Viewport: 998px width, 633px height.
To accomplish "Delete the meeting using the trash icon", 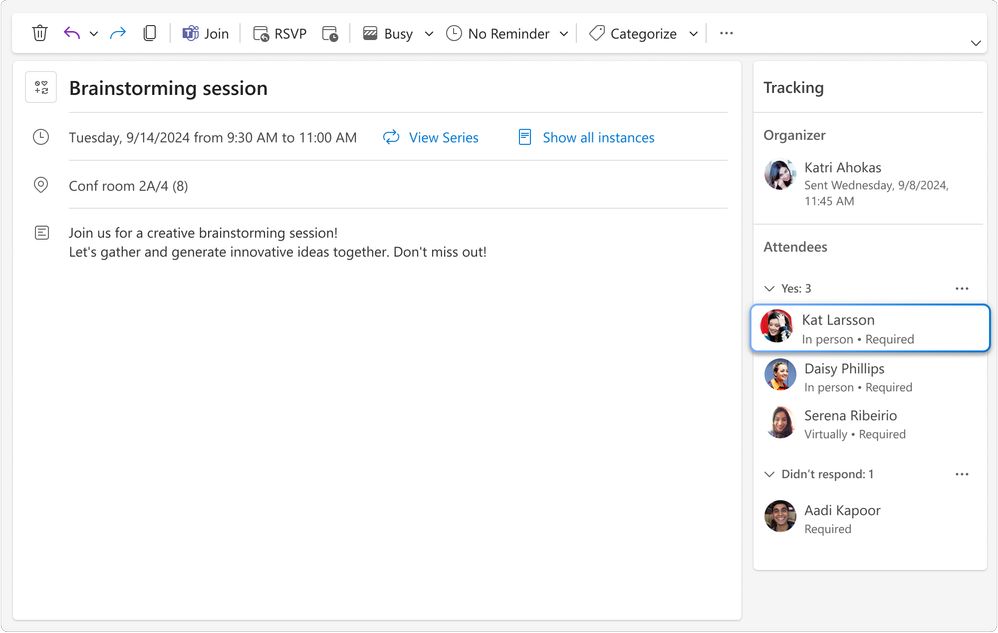I will point(39,32).
